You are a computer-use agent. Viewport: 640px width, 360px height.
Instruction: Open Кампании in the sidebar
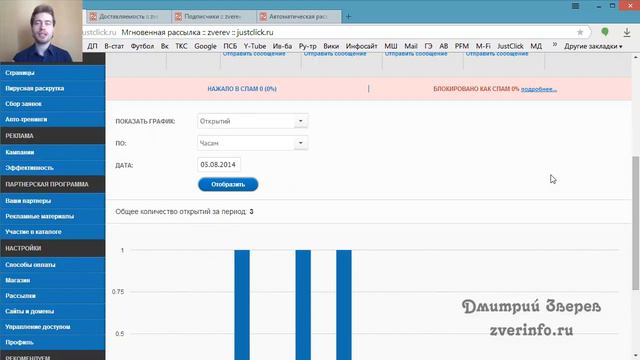[x=53, y=152]
